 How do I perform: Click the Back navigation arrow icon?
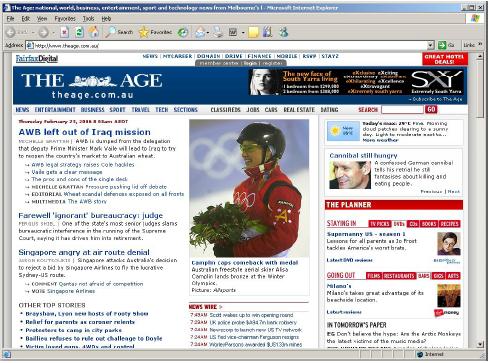pos(10,32)
